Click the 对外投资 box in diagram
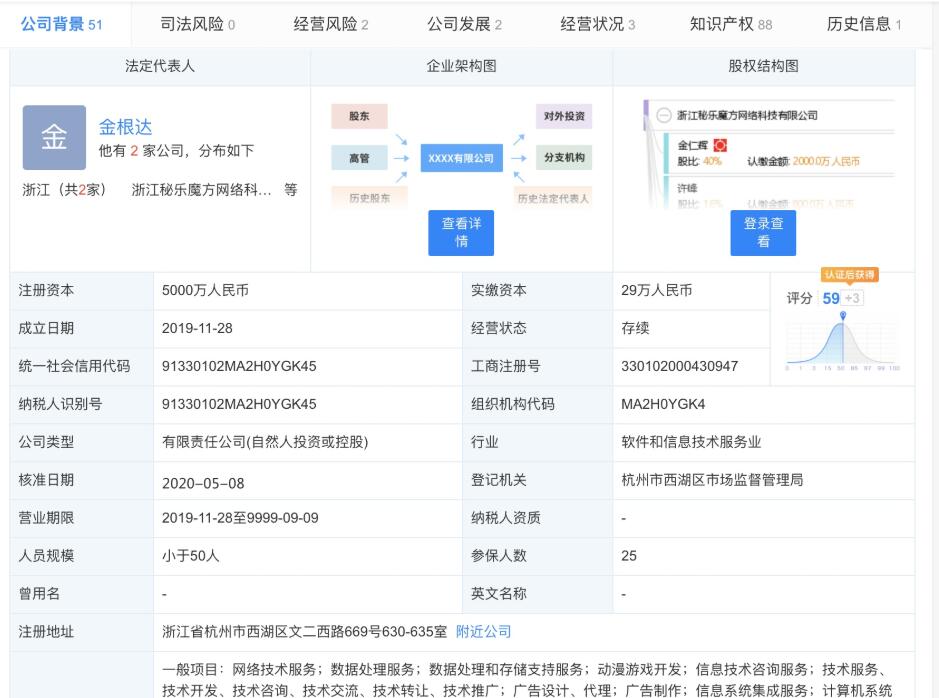 point(564,116)
